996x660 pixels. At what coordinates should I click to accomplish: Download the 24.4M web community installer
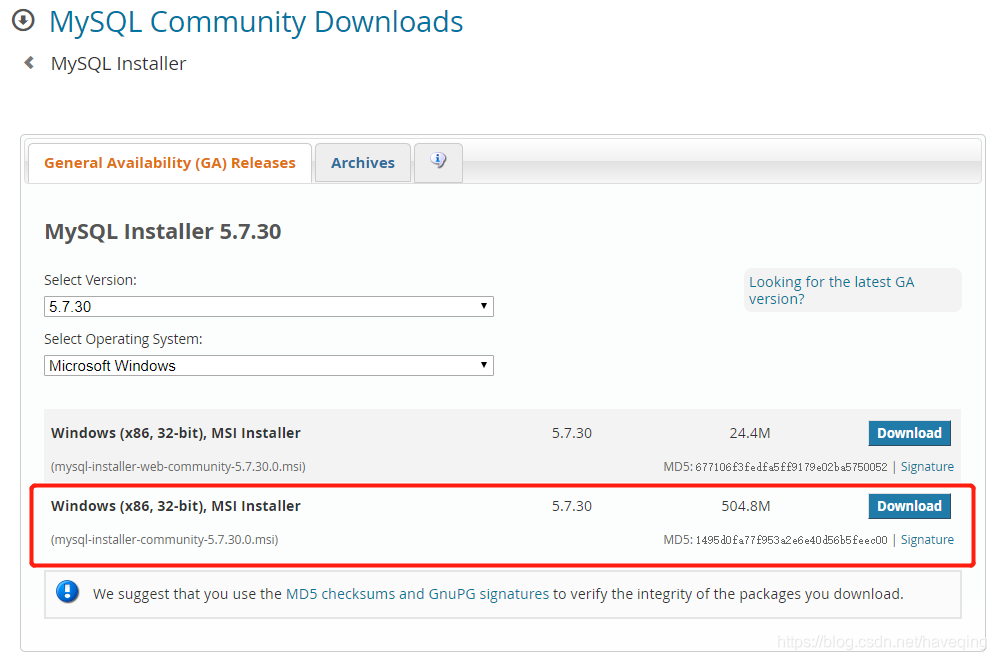pyautogui.click(x=909, y=433)
